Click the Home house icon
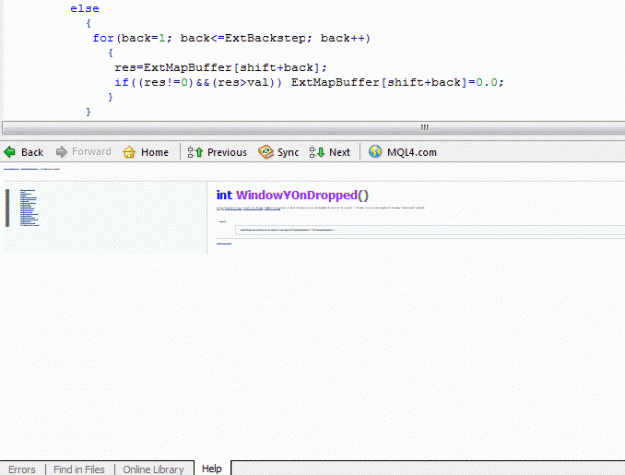625x475 pixels. coord(129,152)
